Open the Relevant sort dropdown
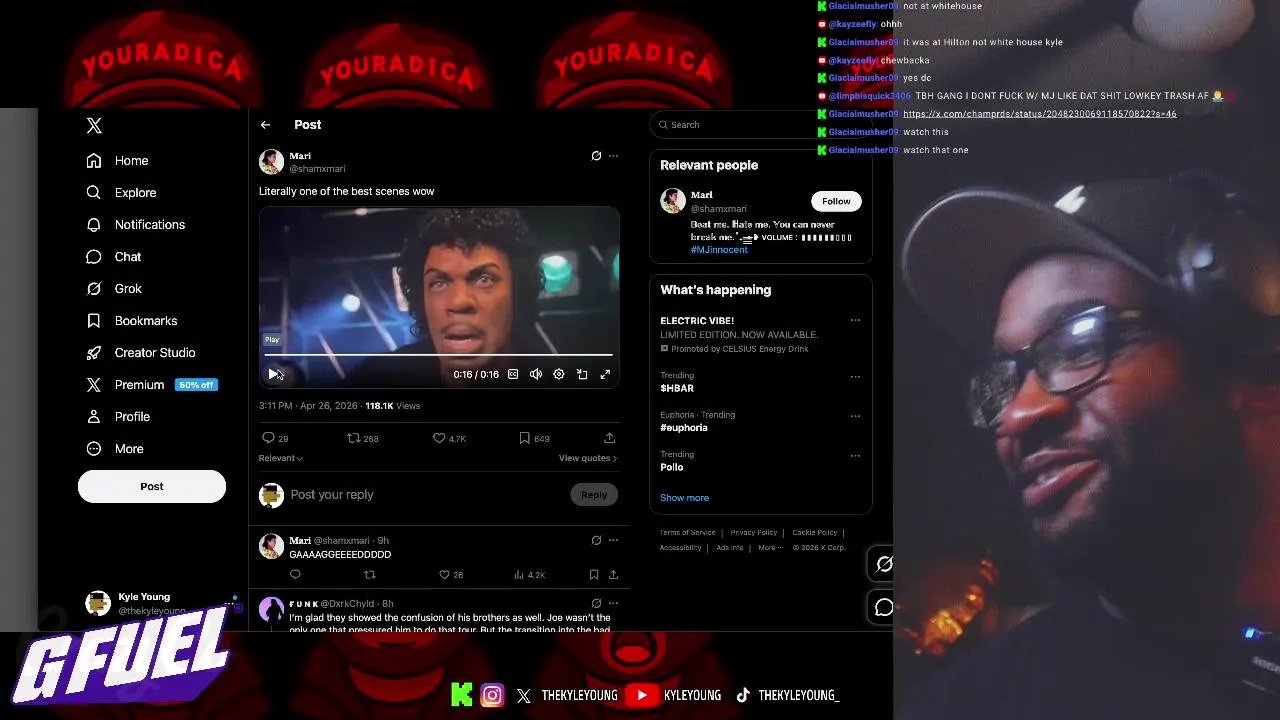The width and height of the screenshot is (1280, 720). pyautogui.click(x=281, y=458)
